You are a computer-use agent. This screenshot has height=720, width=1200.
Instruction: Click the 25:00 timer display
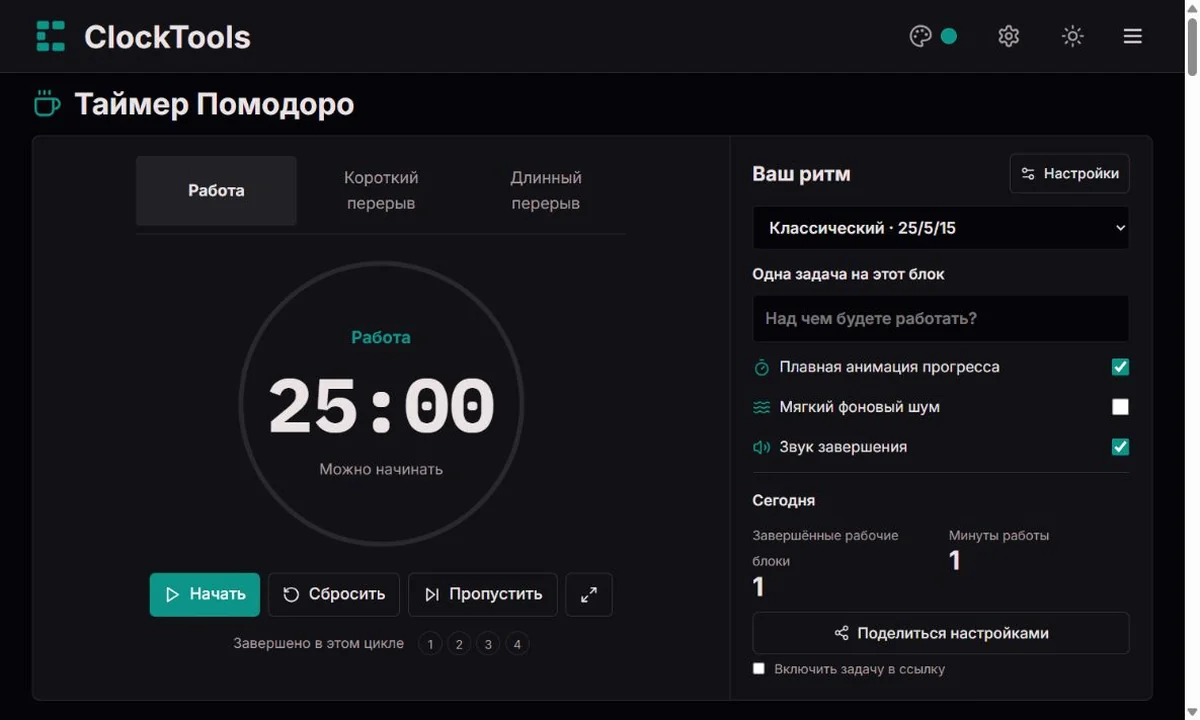(381, 406)
